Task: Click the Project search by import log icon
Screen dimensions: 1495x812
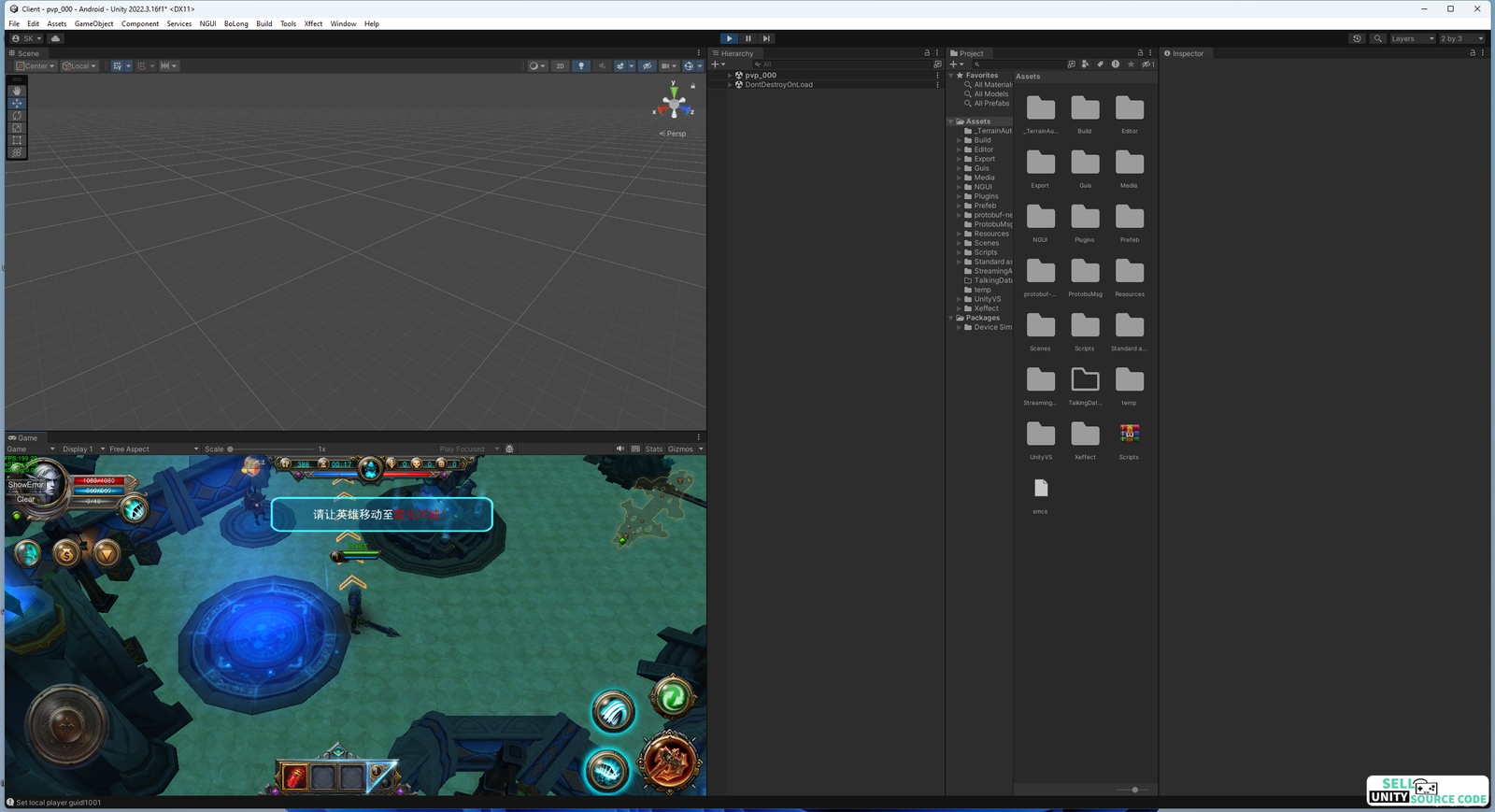Action: pos(1115,64)
